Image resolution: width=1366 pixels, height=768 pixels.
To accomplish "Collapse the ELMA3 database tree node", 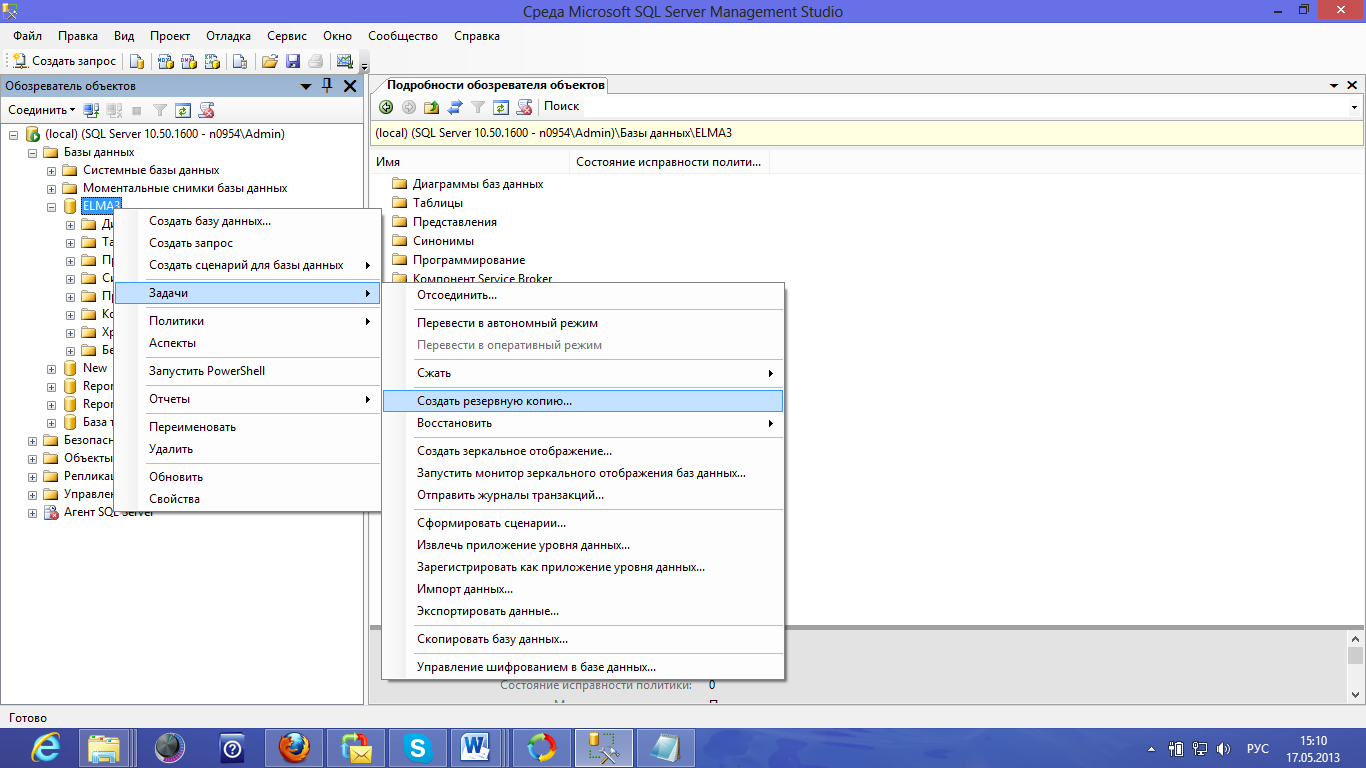I will 52,206.
